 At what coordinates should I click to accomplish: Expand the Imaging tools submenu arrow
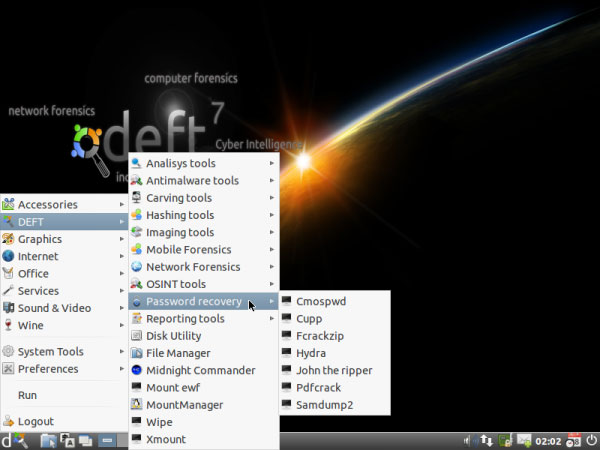tap(272, 232)
